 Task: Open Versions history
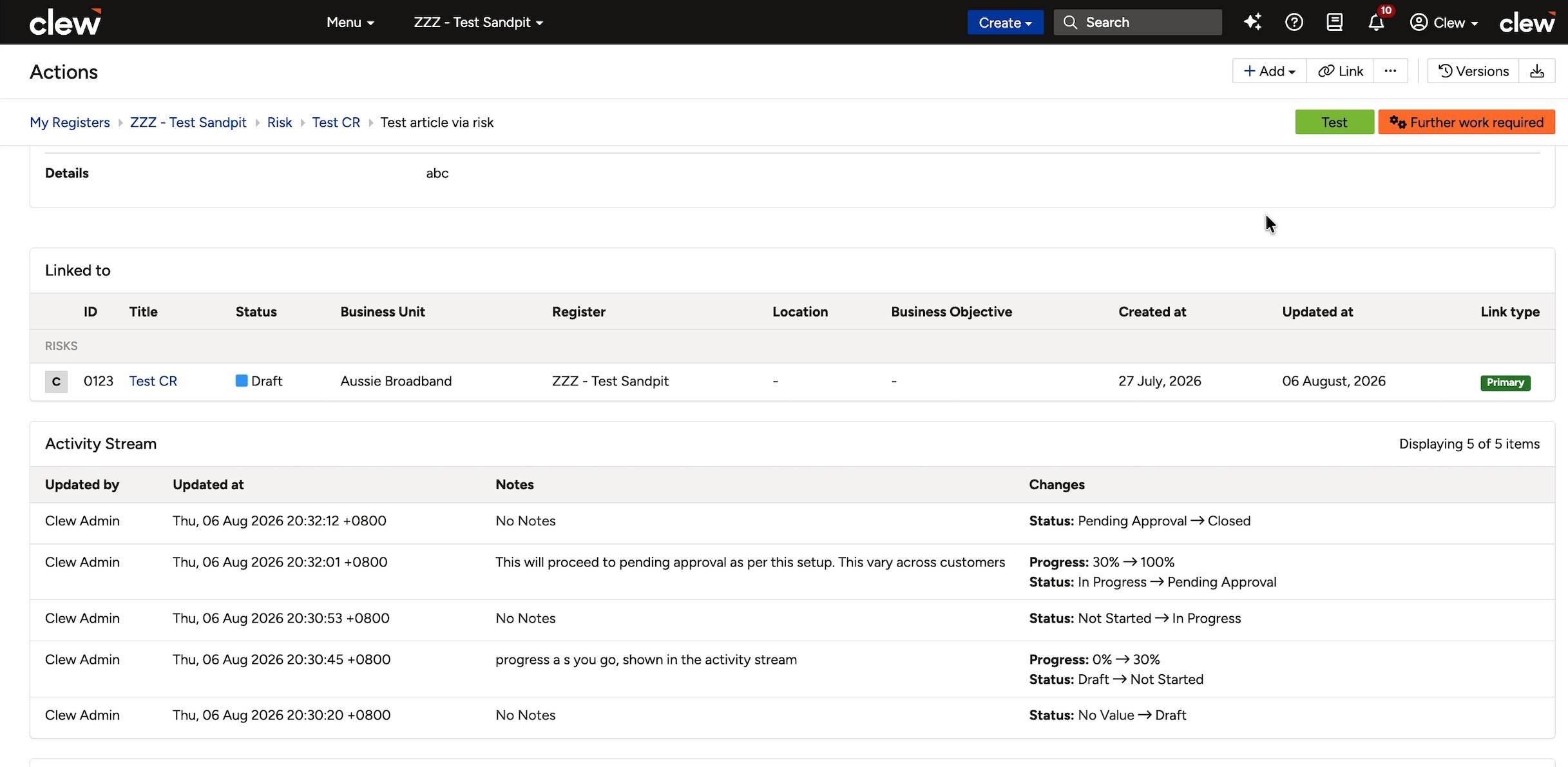click(1473, 71)
